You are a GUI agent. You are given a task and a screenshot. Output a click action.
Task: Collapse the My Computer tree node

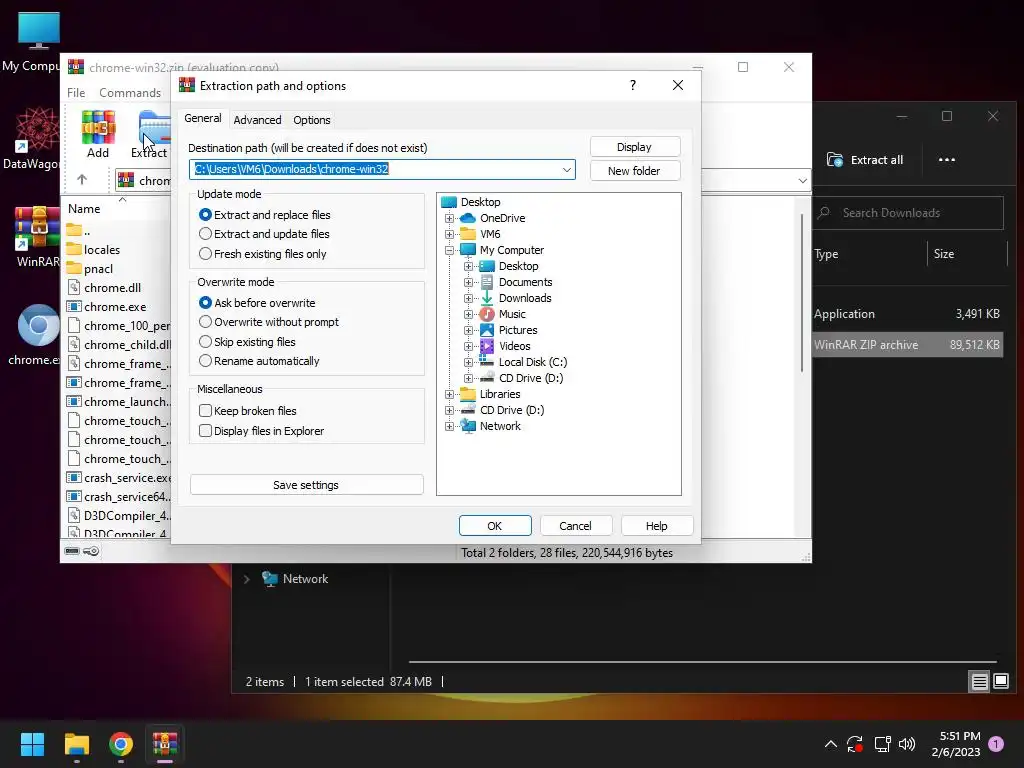(449, 250)
